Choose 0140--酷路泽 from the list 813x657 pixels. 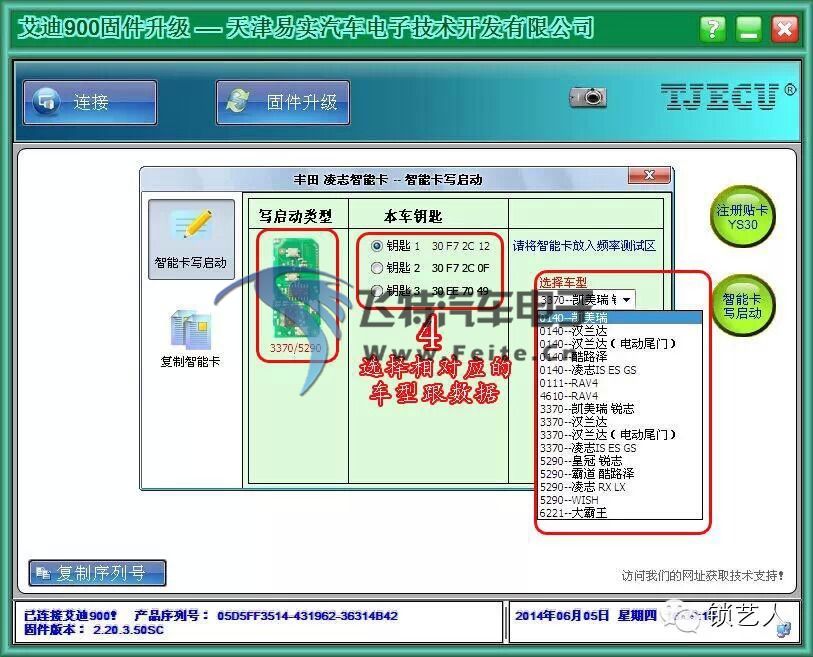(620, 356)
